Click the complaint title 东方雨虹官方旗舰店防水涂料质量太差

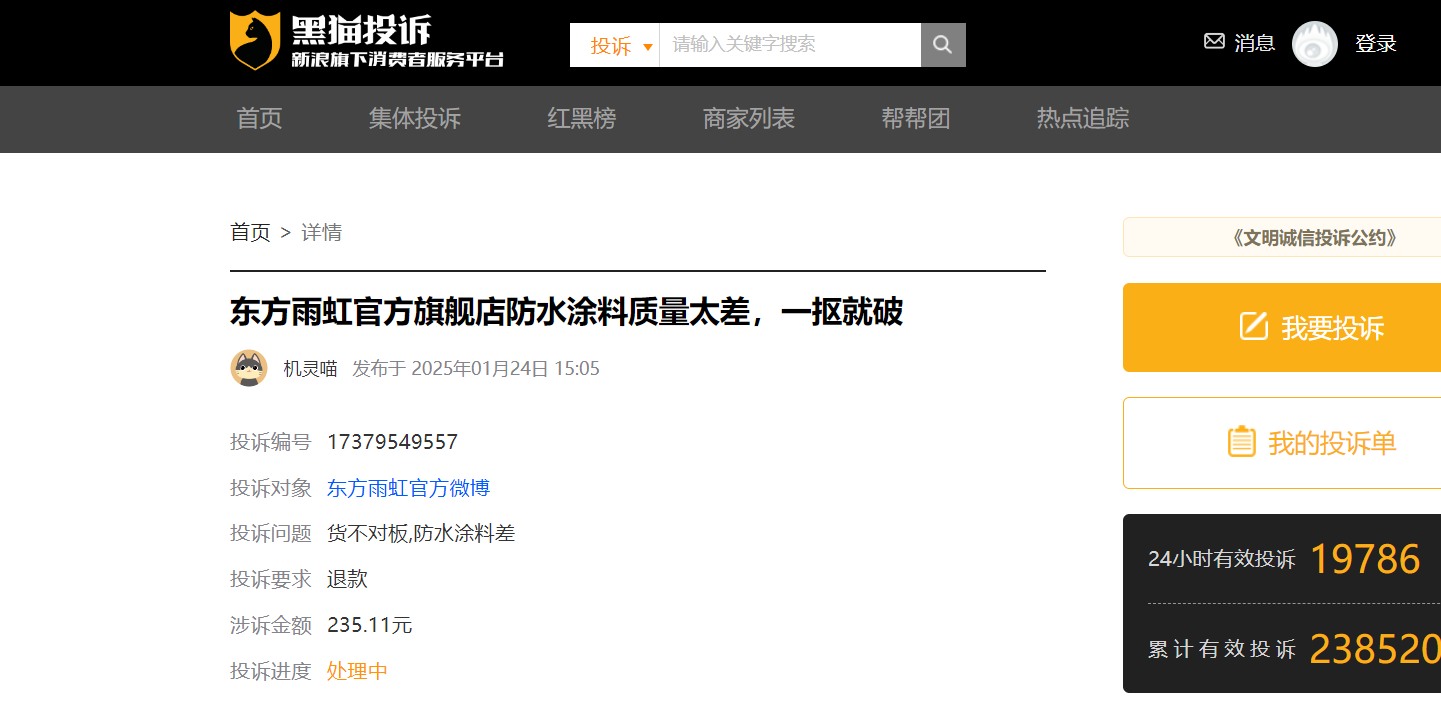pyautogui.click(x=566, y=313)
